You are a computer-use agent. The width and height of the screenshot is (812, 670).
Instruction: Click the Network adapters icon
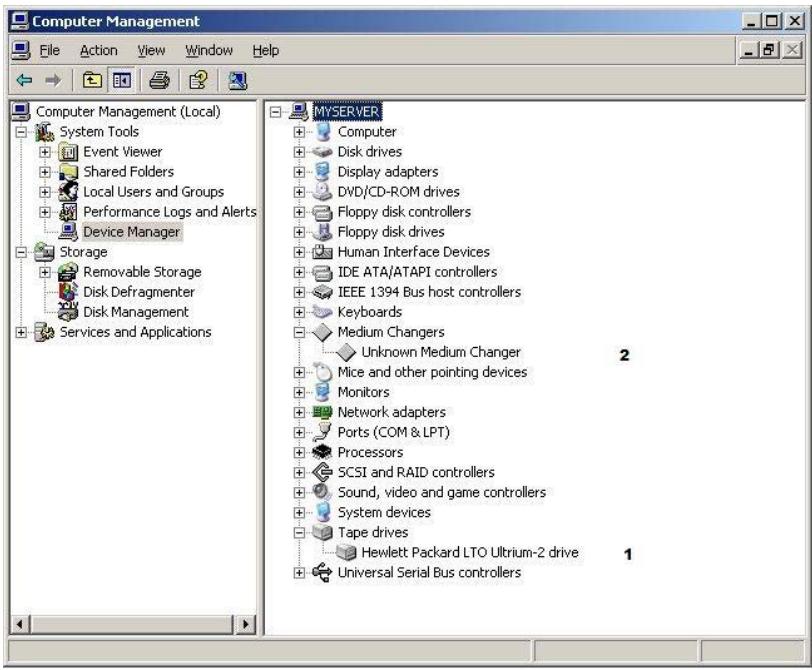point(322,412)
